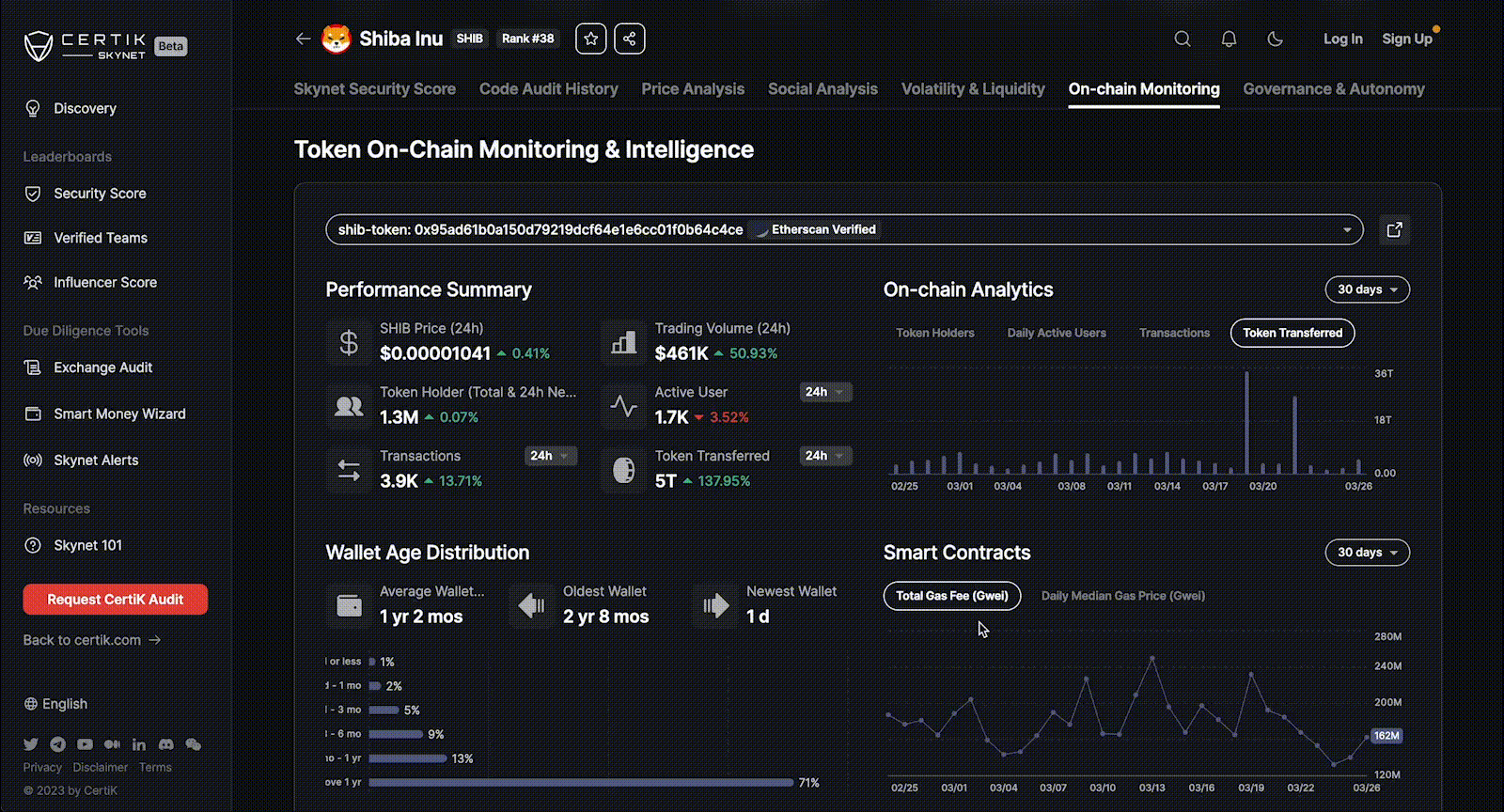Open contract in external link icon
Viewport: 1504px width, 812px height.
1395,229
